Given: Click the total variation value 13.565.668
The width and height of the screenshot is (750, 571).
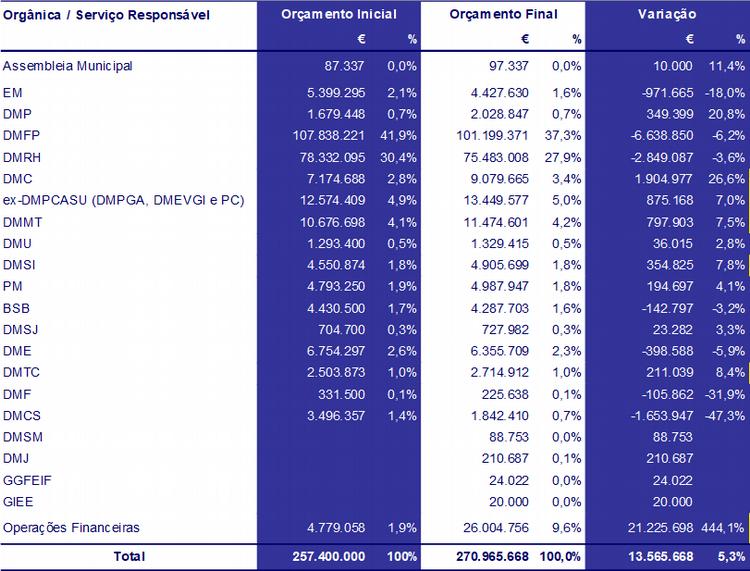Looking at the screenshot, I should point(655,556).
